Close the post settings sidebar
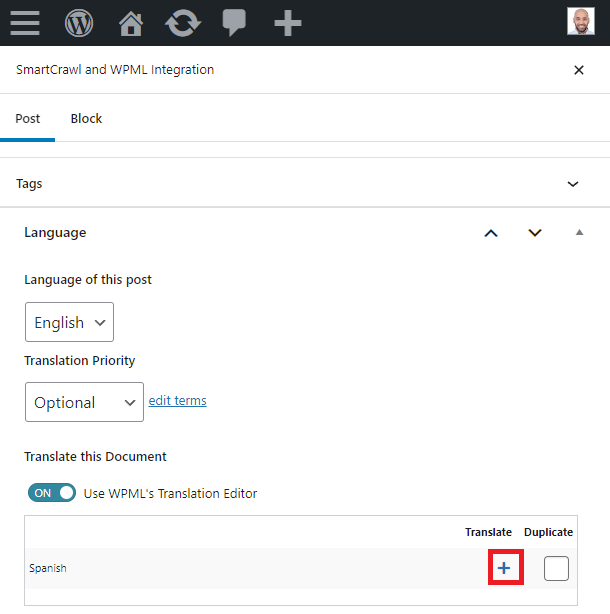 coord(579,70)
